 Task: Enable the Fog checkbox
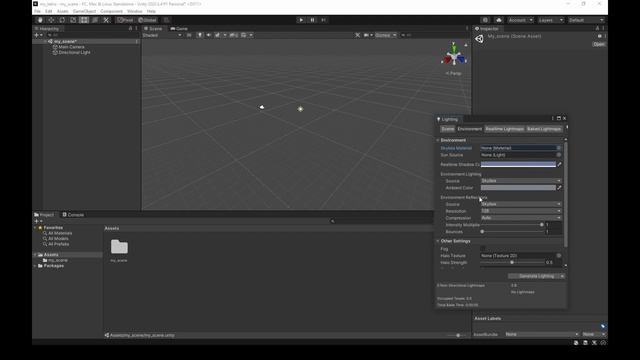point(483,249)
